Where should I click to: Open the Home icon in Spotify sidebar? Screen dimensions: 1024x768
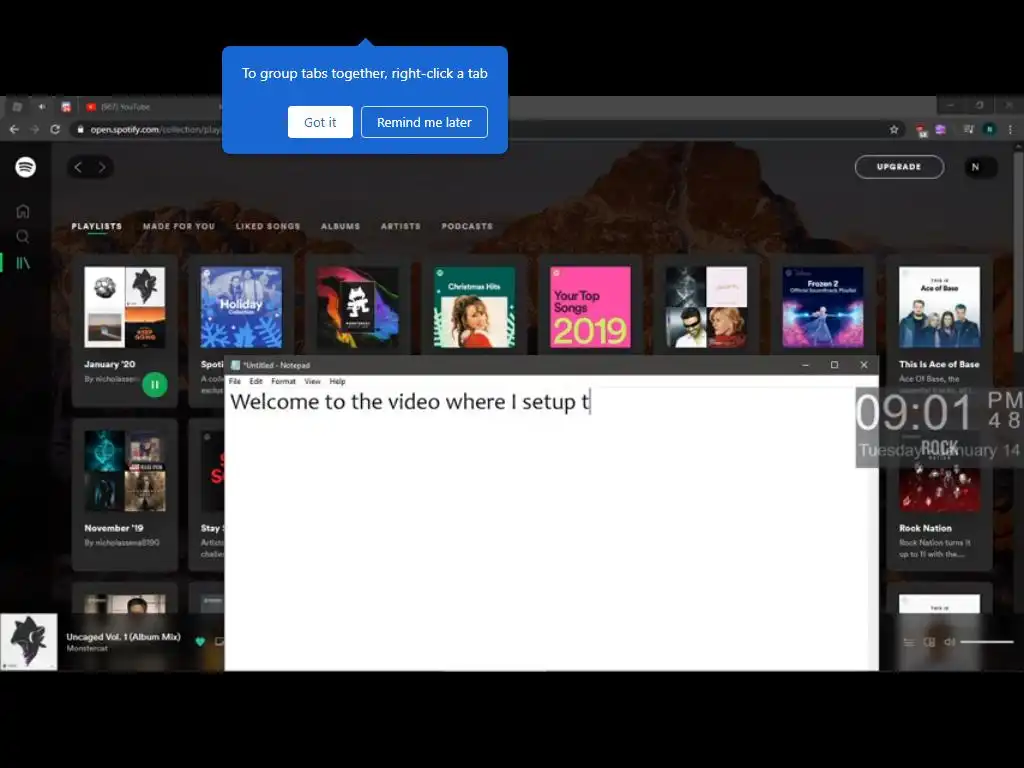tap(23, 211)
